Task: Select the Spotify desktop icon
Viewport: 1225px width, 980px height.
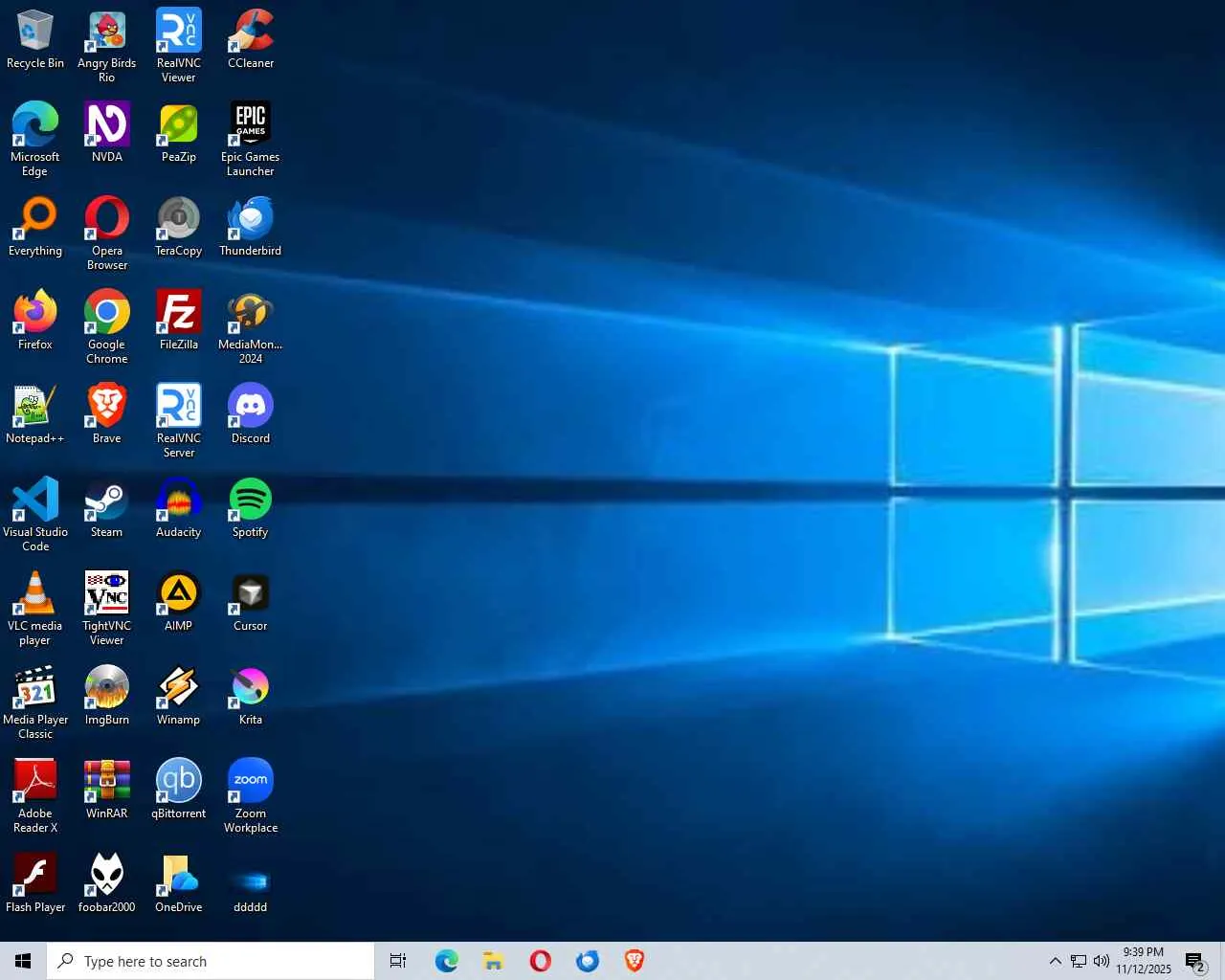Action: point(251,507)
